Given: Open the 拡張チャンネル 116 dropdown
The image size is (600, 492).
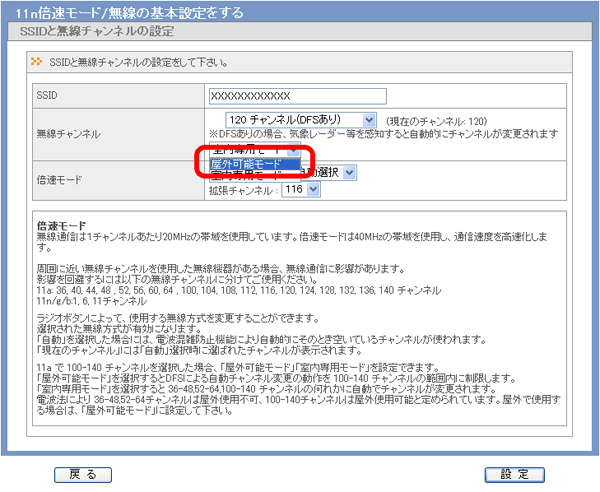Looking at the screenshot, I should point(293,188).
